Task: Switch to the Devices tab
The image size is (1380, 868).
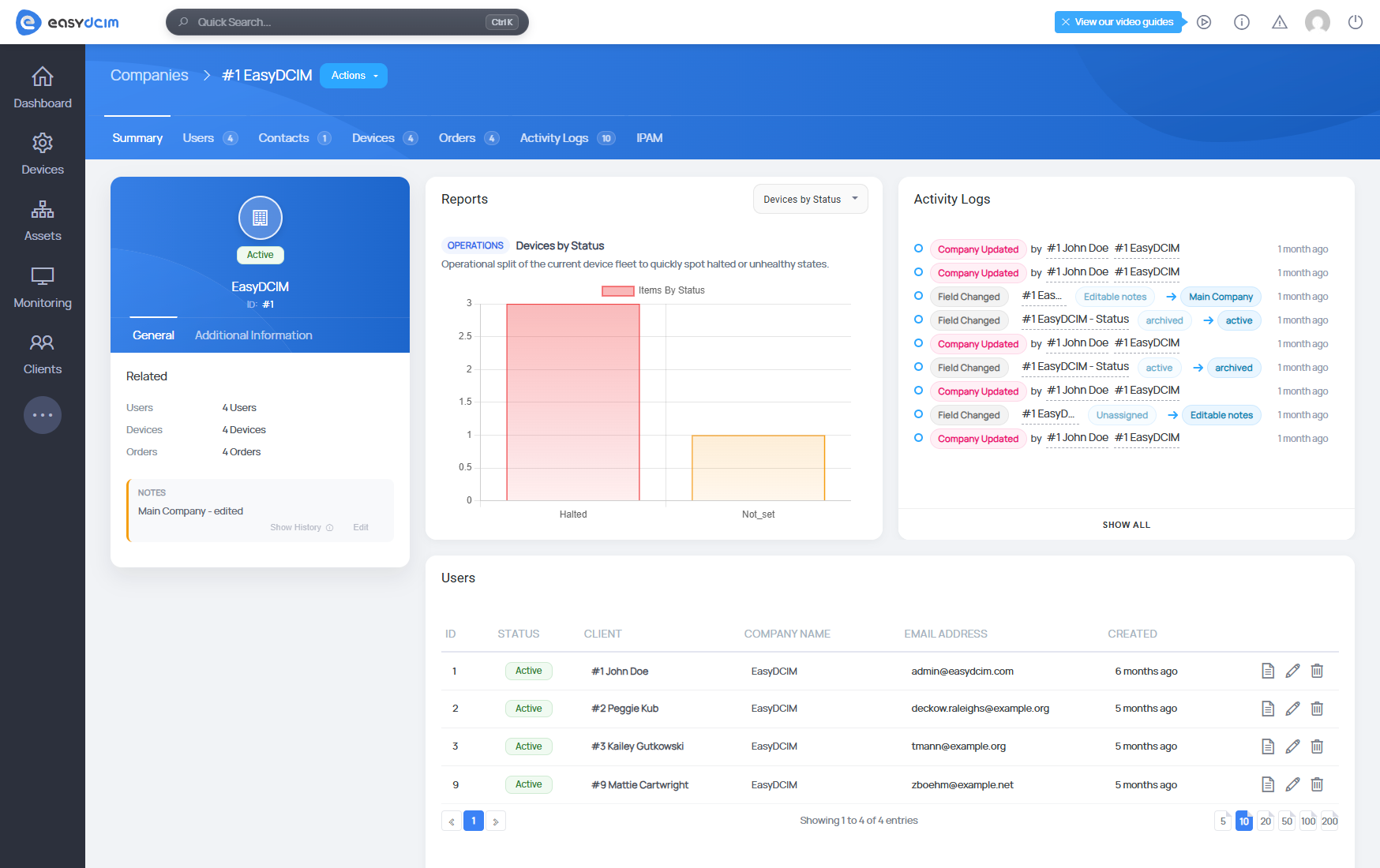Action: click(x=384, y=138)
